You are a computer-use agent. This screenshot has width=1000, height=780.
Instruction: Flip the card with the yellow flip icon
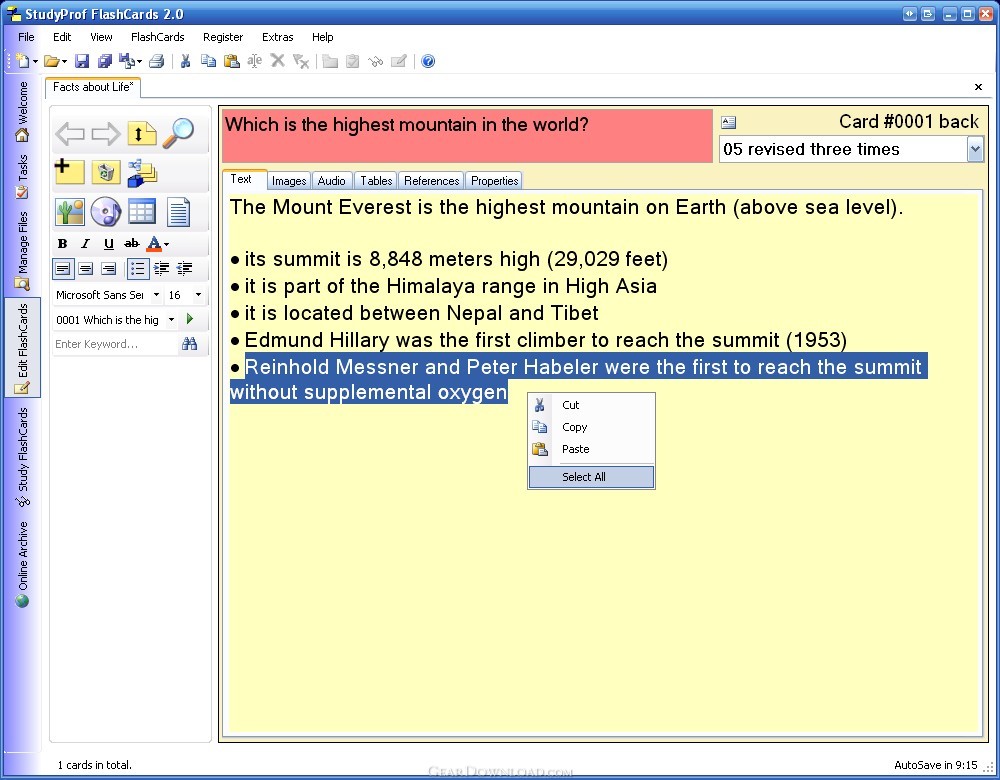(142, 133)
